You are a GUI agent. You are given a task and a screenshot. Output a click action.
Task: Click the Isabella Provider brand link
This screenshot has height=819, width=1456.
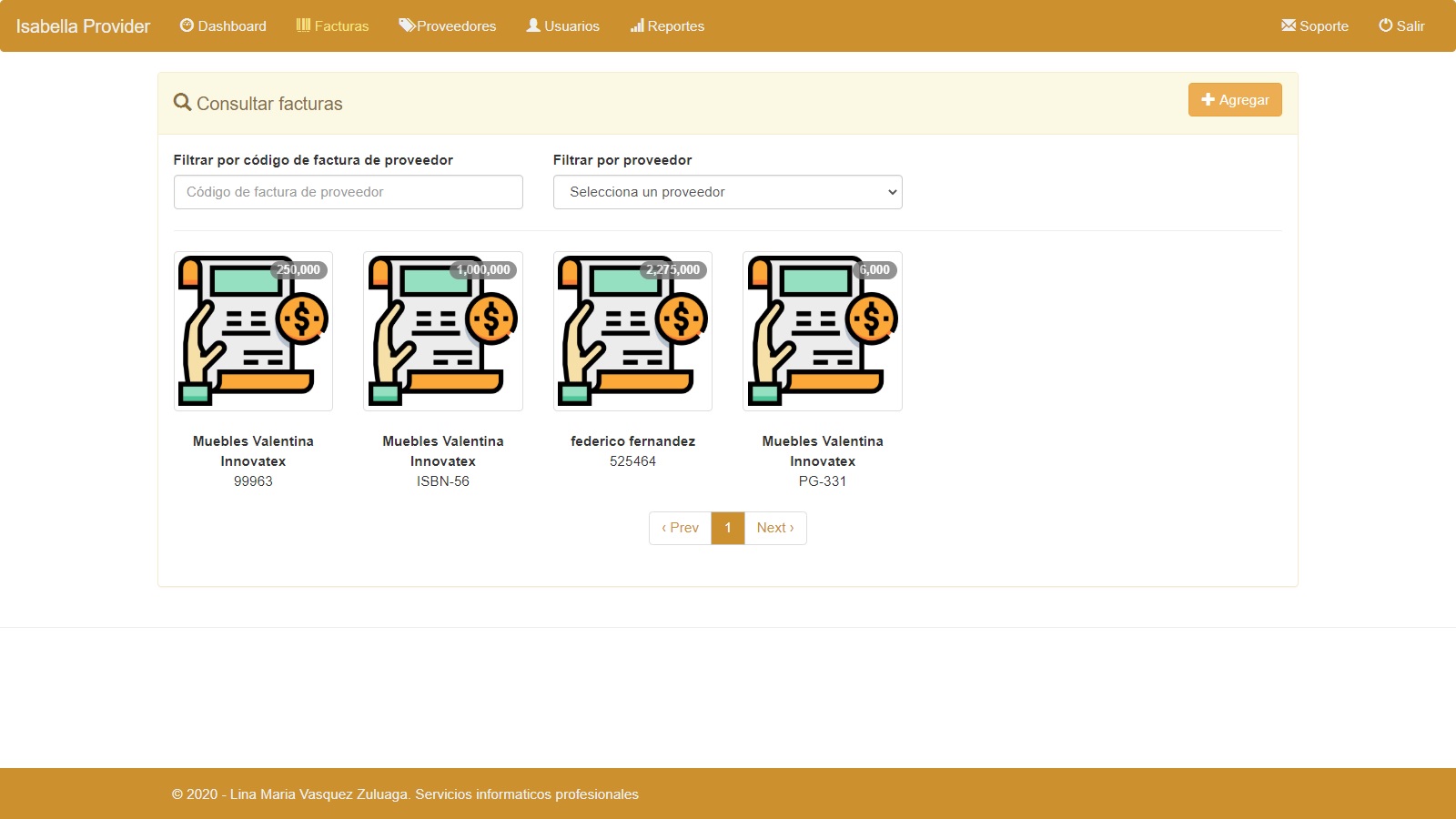pos(83,26)
